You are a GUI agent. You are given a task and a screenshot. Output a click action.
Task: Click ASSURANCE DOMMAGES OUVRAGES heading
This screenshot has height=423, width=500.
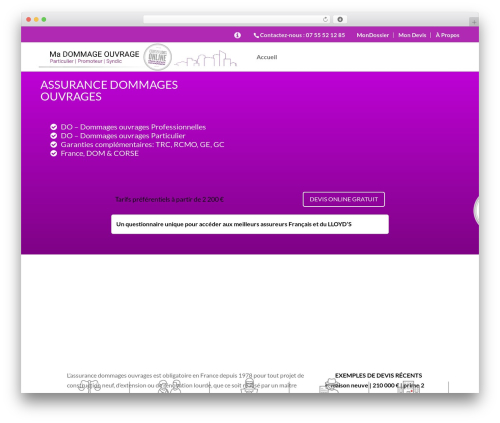[109, 91]
